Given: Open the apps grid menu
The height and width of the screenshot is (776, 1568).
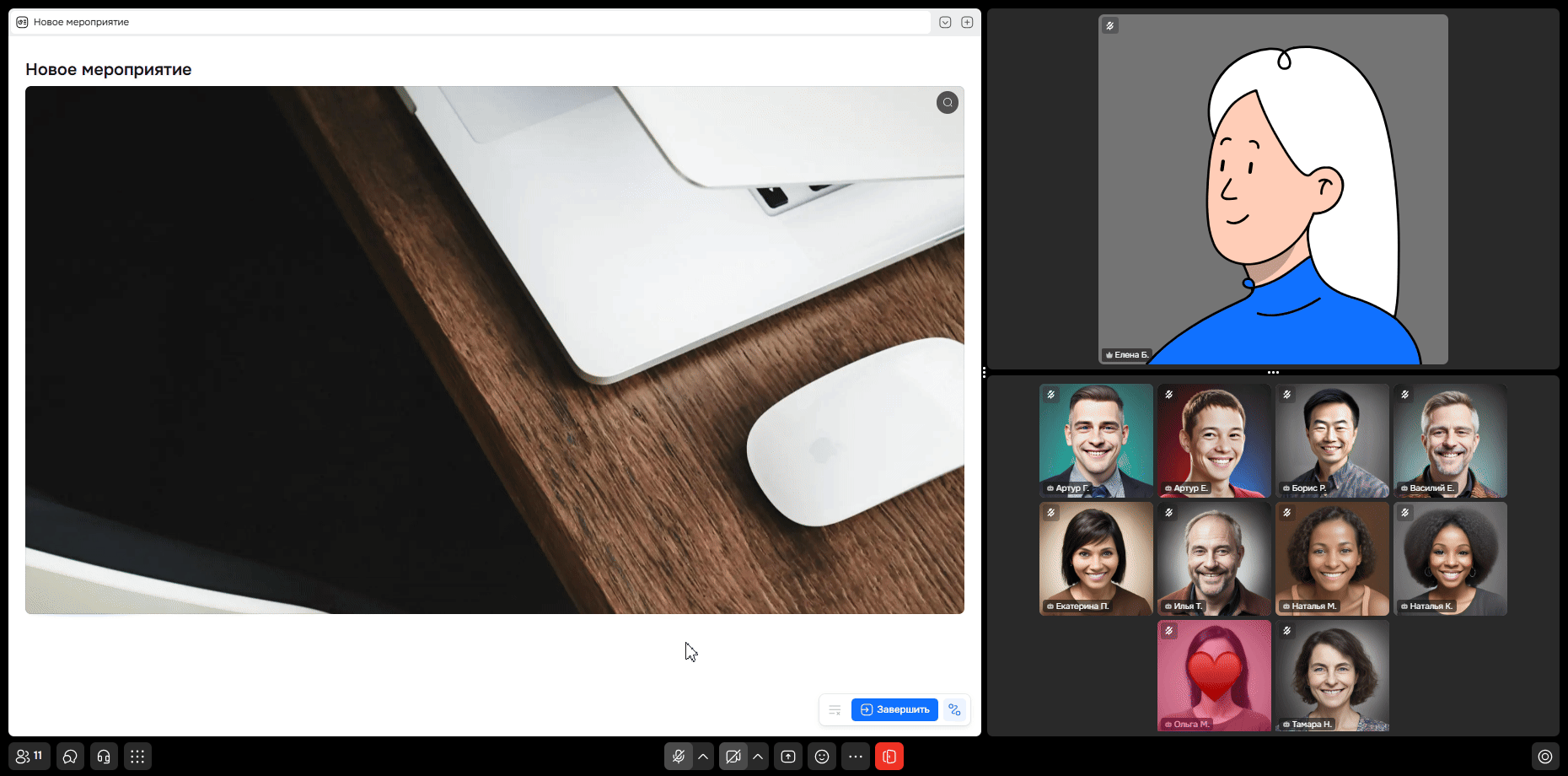Looking at the screenshot, I should 137,757.
